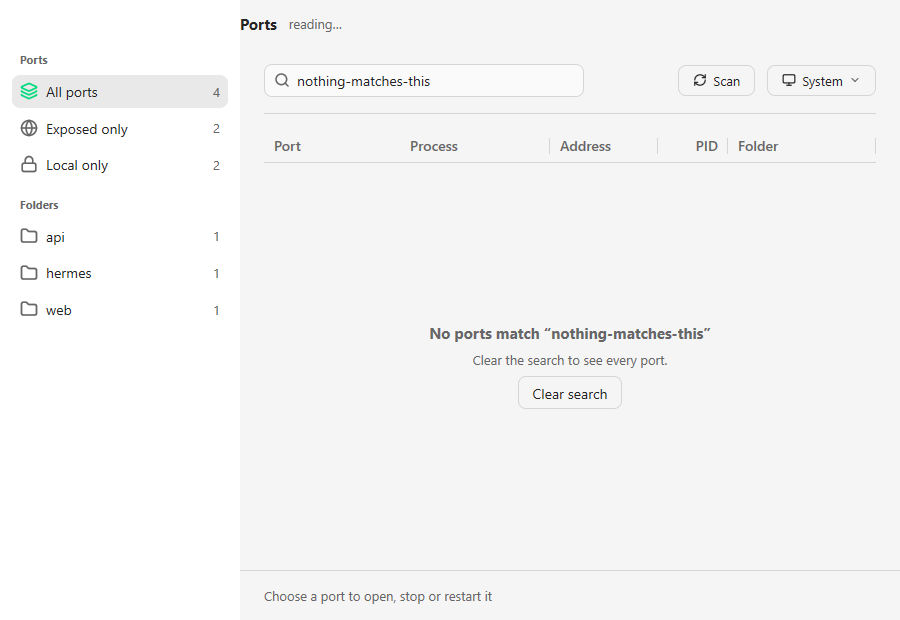The image size is (900, 620).
Task: Open the System dropdown chevron
Action: (x=855, y=80)
